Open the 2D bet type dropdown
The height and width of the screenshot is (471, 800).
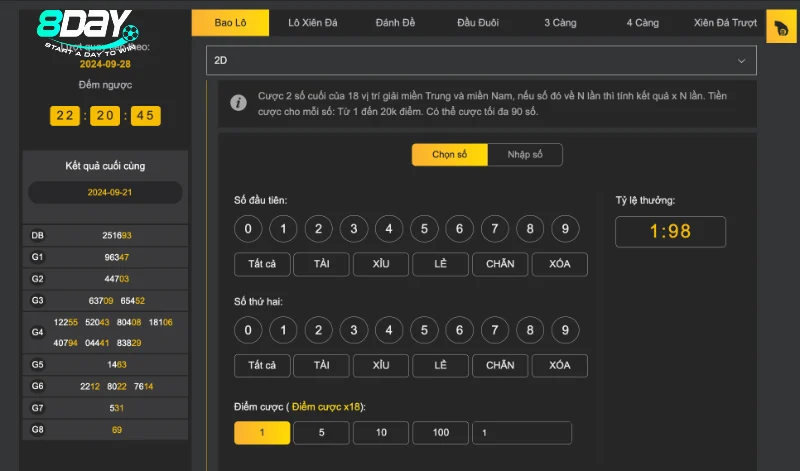click(480, 61)
